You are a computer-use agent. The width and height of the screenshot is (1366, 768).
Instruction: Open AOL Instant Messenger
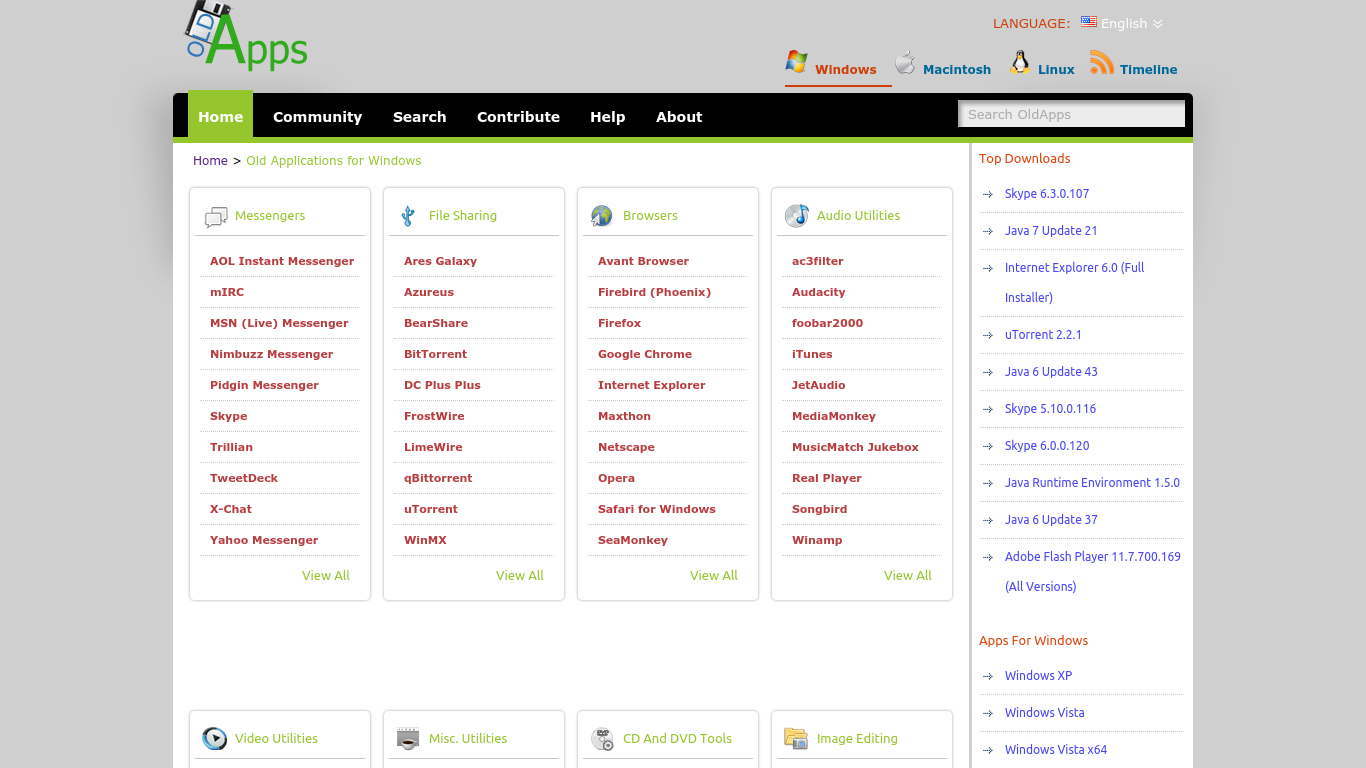coord(282,261)
